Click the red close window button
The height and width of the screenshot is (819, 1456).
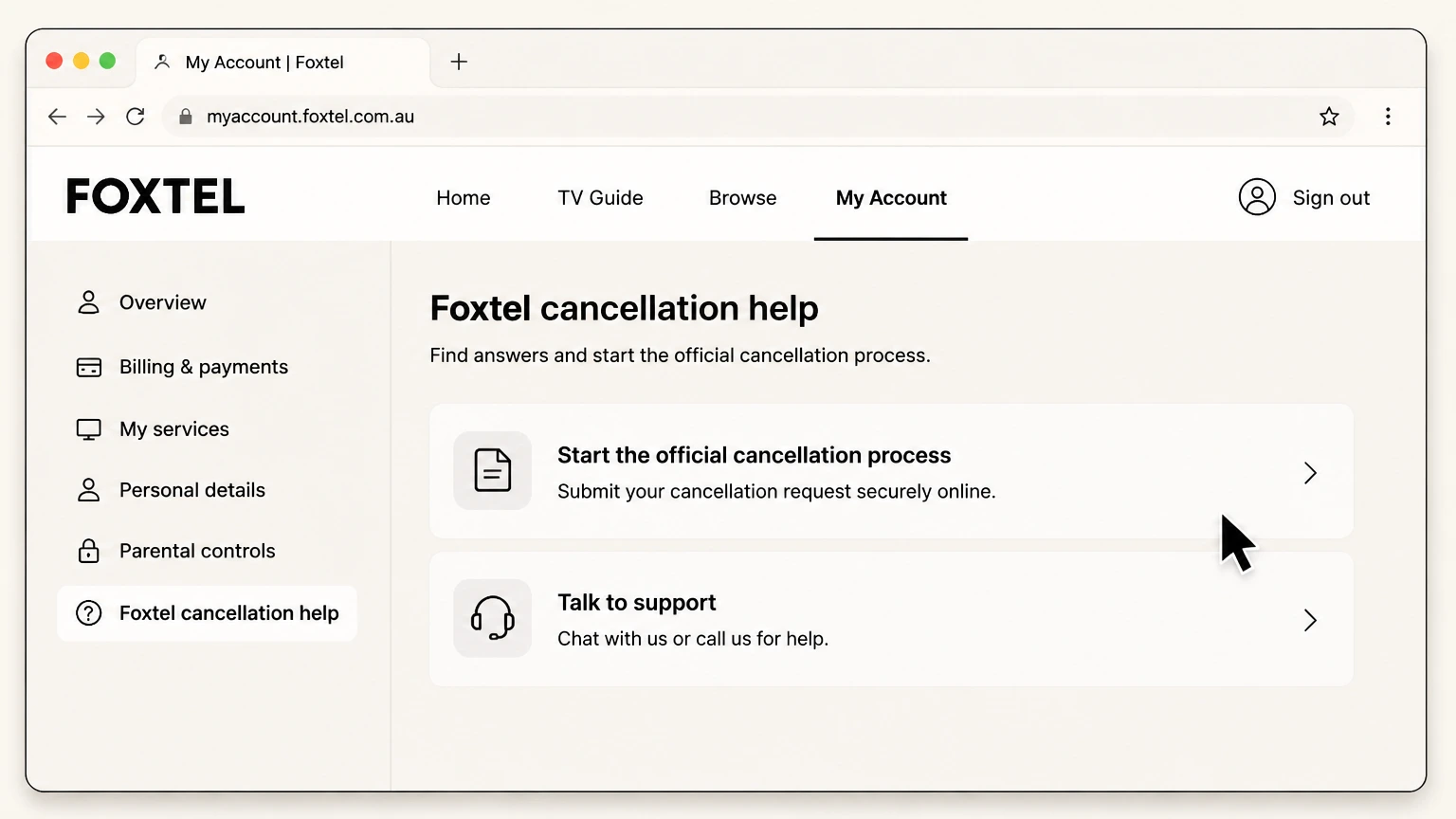point(54,61)
